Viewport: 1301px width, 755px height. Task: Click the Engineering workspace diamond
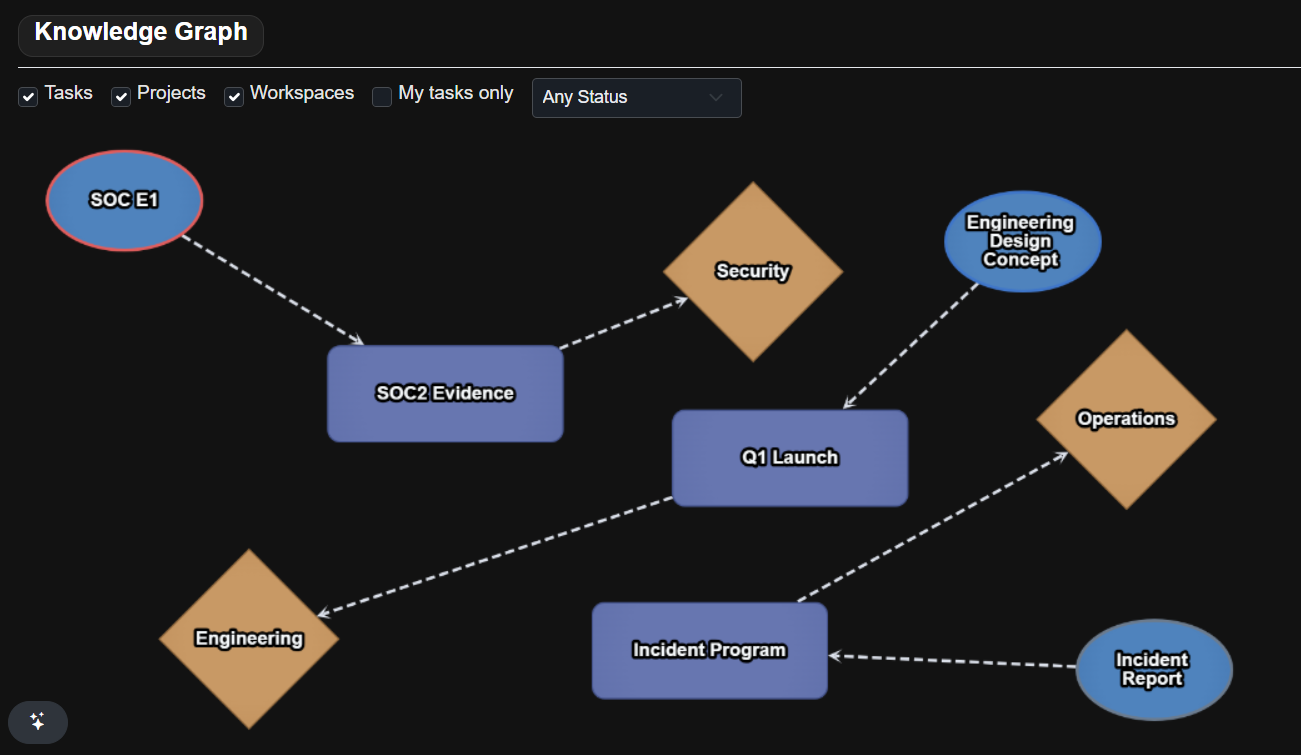(x=248, y=637)
